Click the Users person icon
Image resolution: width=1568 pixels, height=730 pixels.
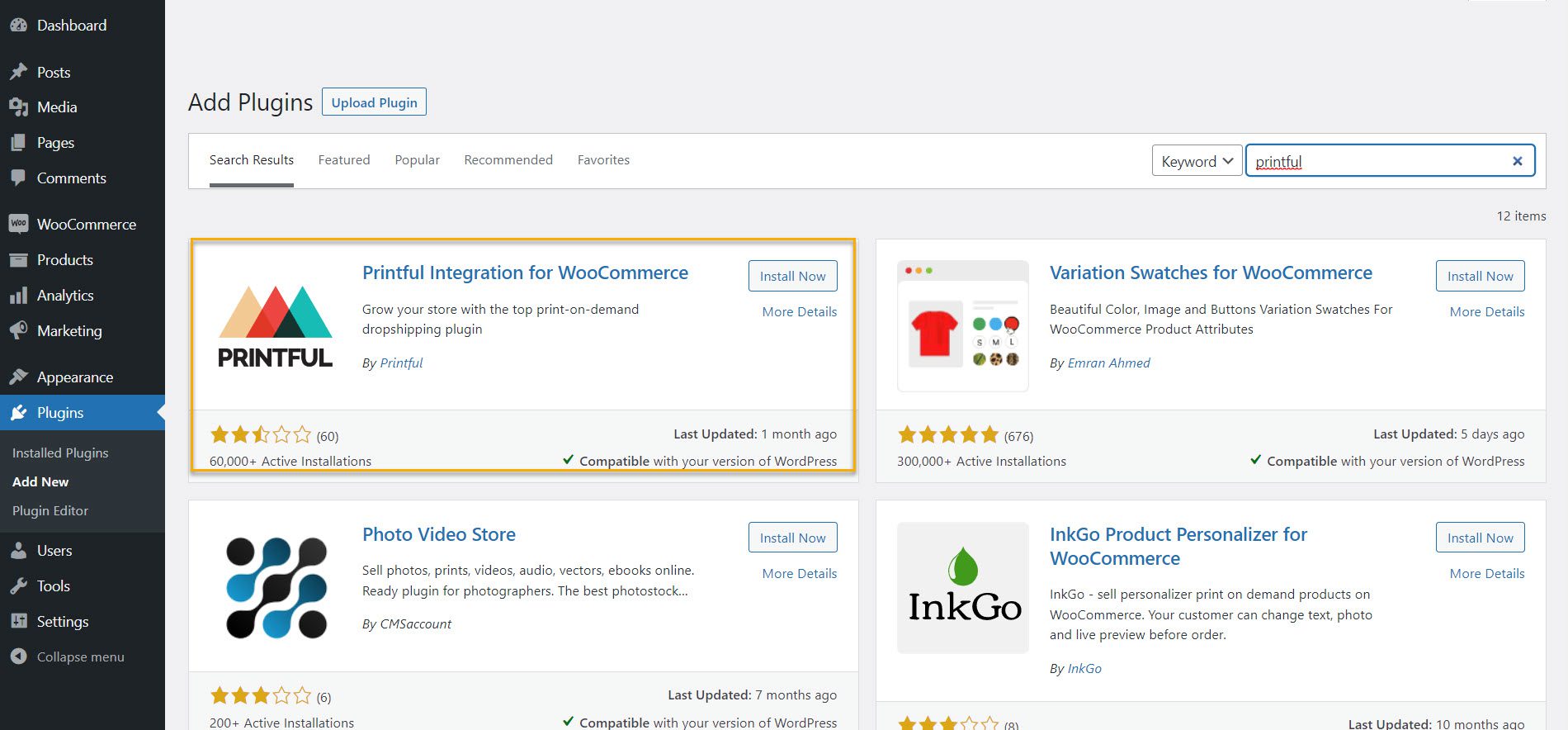(18, 550)
